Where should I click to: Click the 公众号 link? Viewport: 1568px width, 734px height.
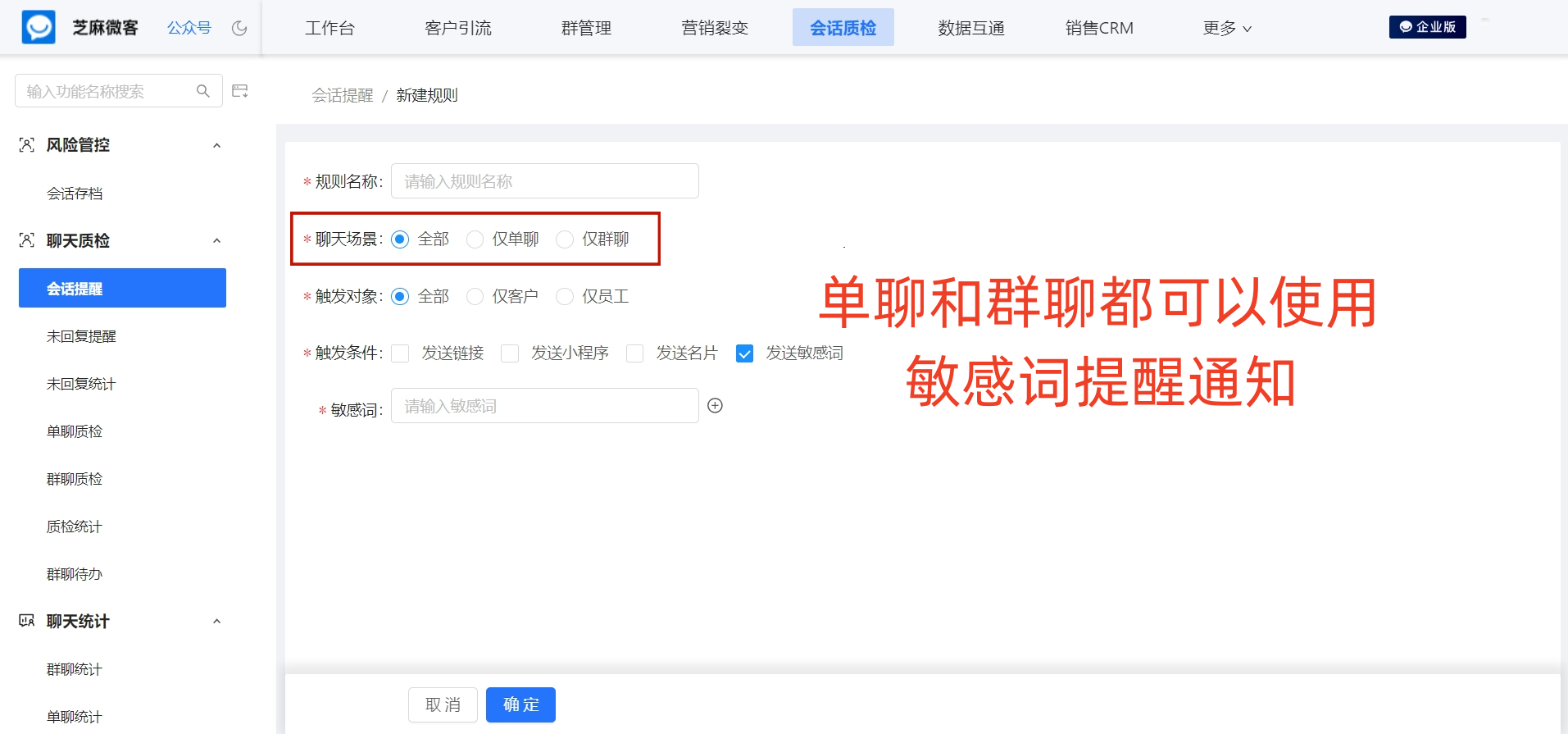pyautogui.click(x=189, y=28)
